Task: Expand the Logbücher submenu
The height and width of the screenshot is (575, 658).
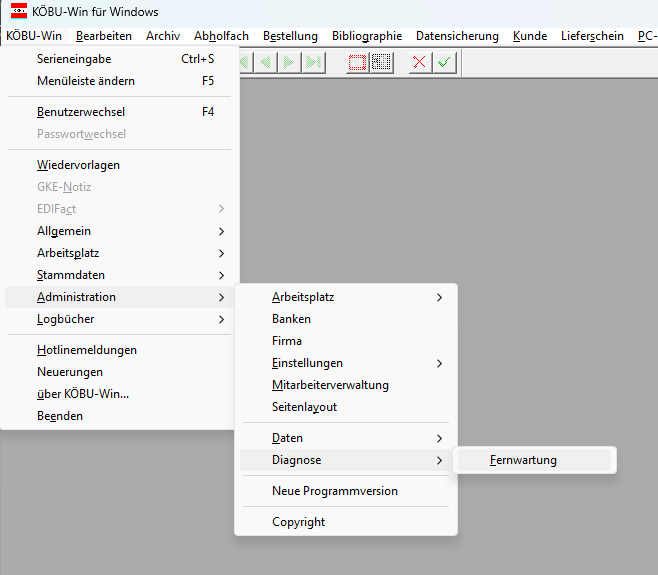Action: click(x=120, y=319)
